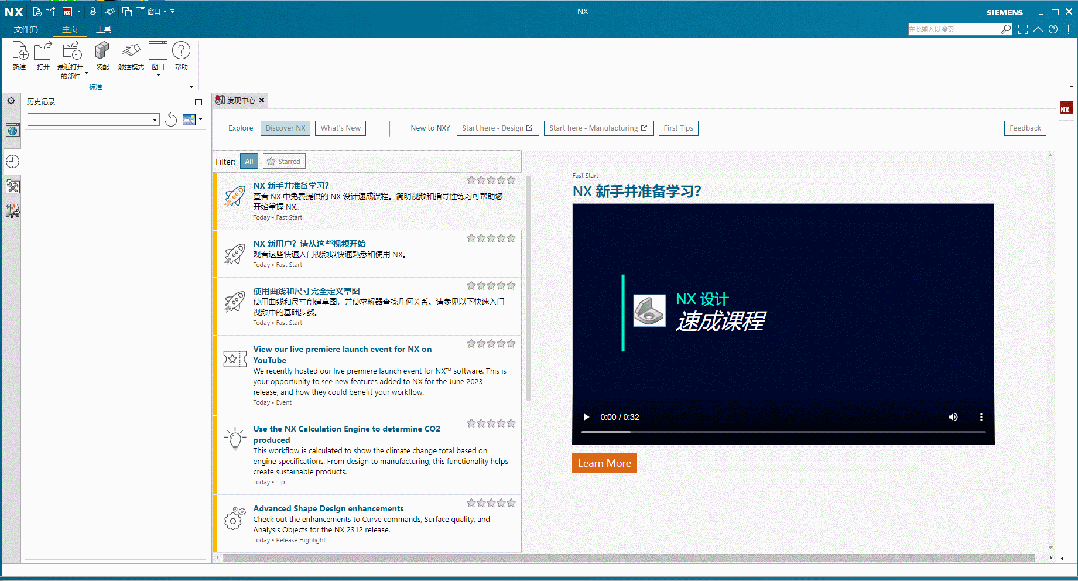Click the refresh arrow in the History panel

[x=171, y=120]
